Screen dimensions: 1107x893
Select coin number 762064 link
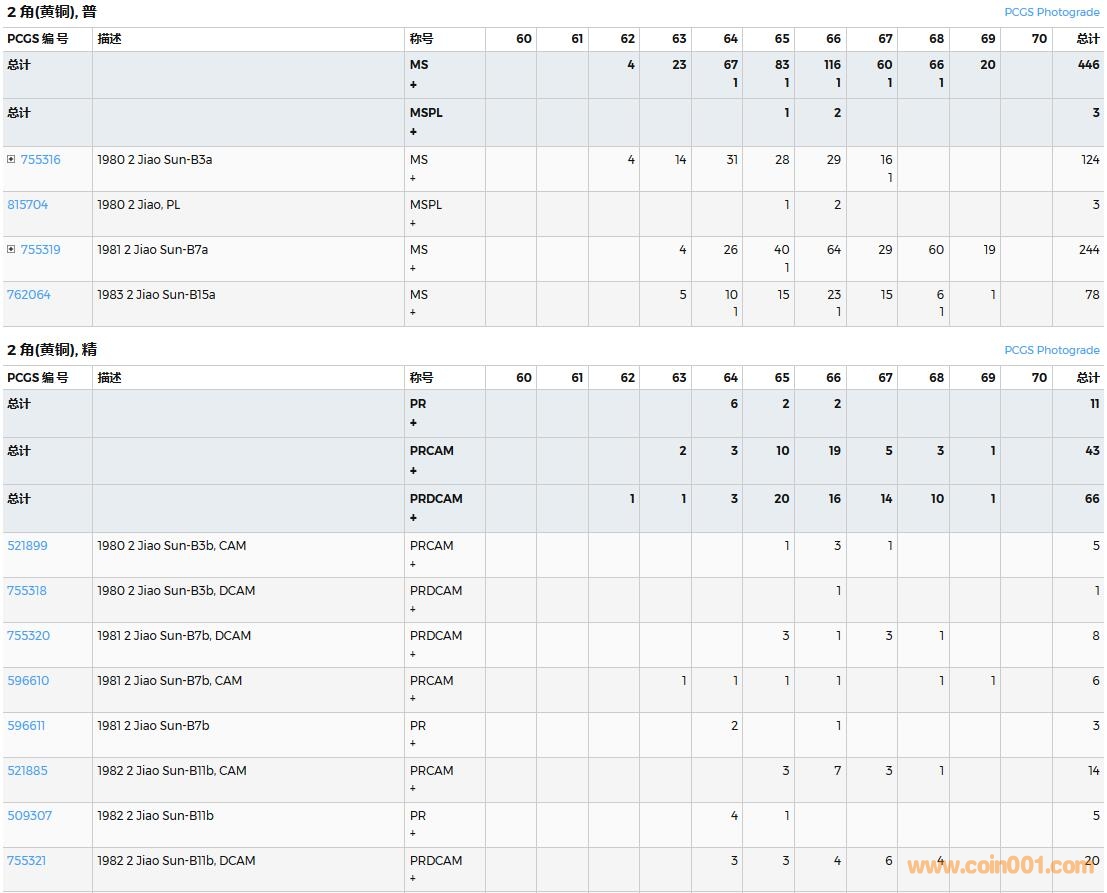[x=29, y=295]
